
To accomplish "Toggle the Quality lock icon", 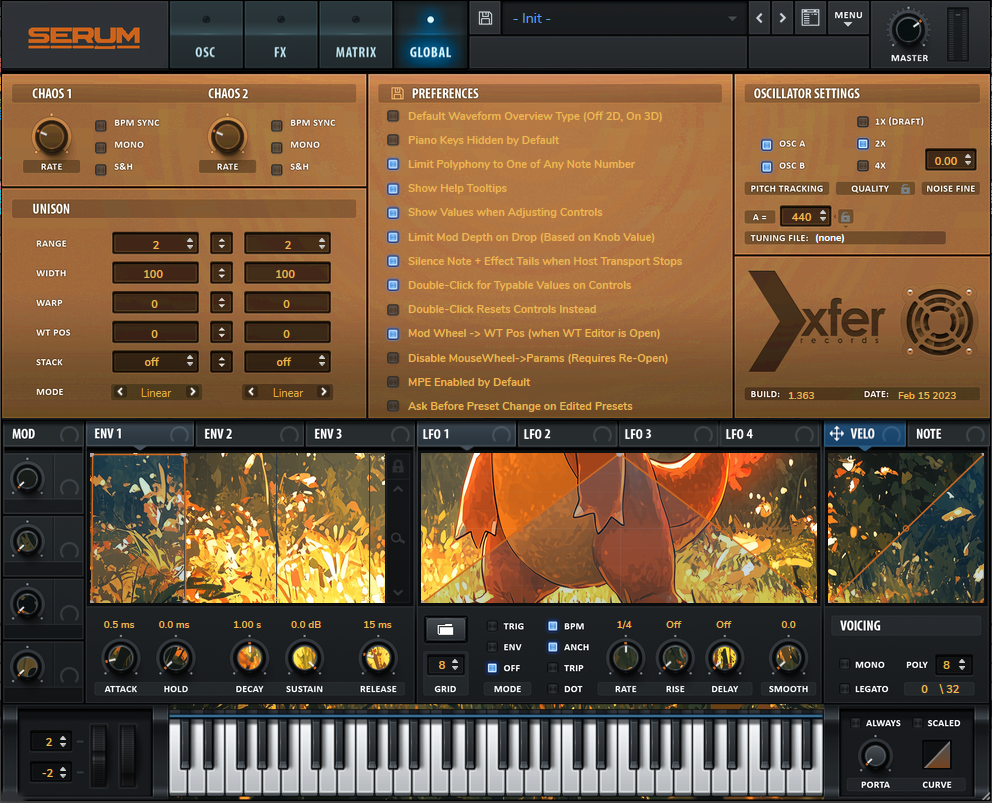I will click(x=905, y=189).
